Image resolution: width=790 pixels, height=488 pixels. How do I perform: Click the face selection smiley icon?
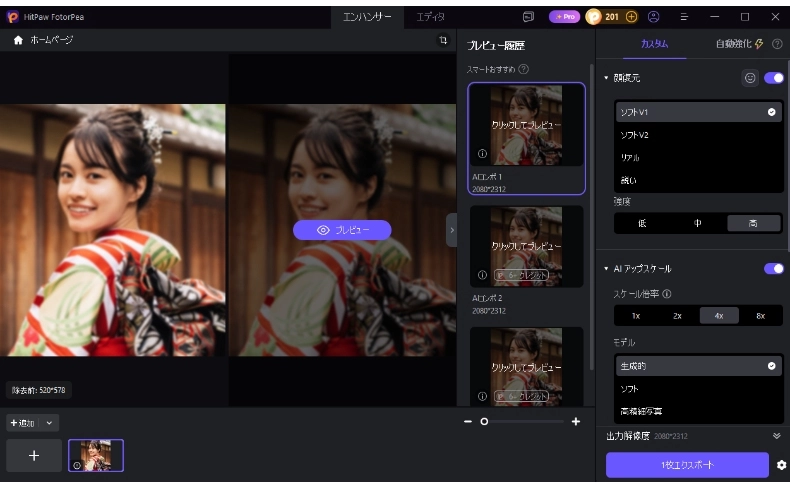(x=750, y=78)
